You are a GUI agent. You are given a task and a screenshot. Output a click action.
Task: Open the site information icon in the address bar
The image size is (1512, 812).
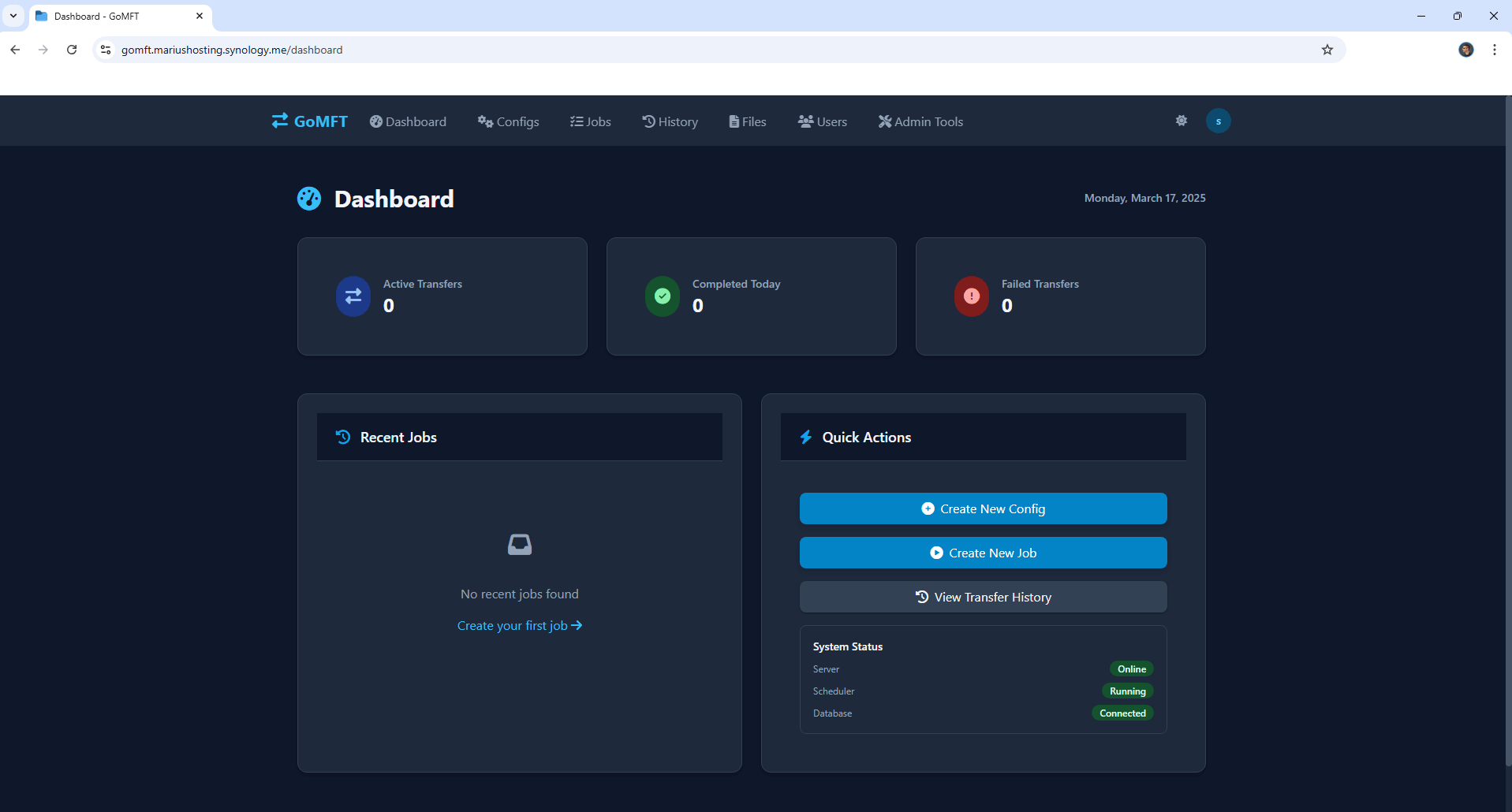coord(106,50)
